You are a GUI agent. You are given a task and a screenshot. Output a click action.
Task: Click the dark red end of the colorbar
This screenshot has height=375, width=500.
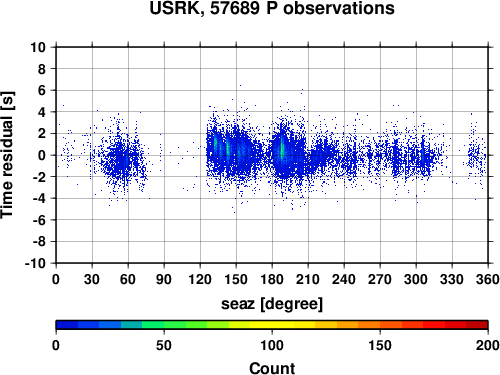477,325
